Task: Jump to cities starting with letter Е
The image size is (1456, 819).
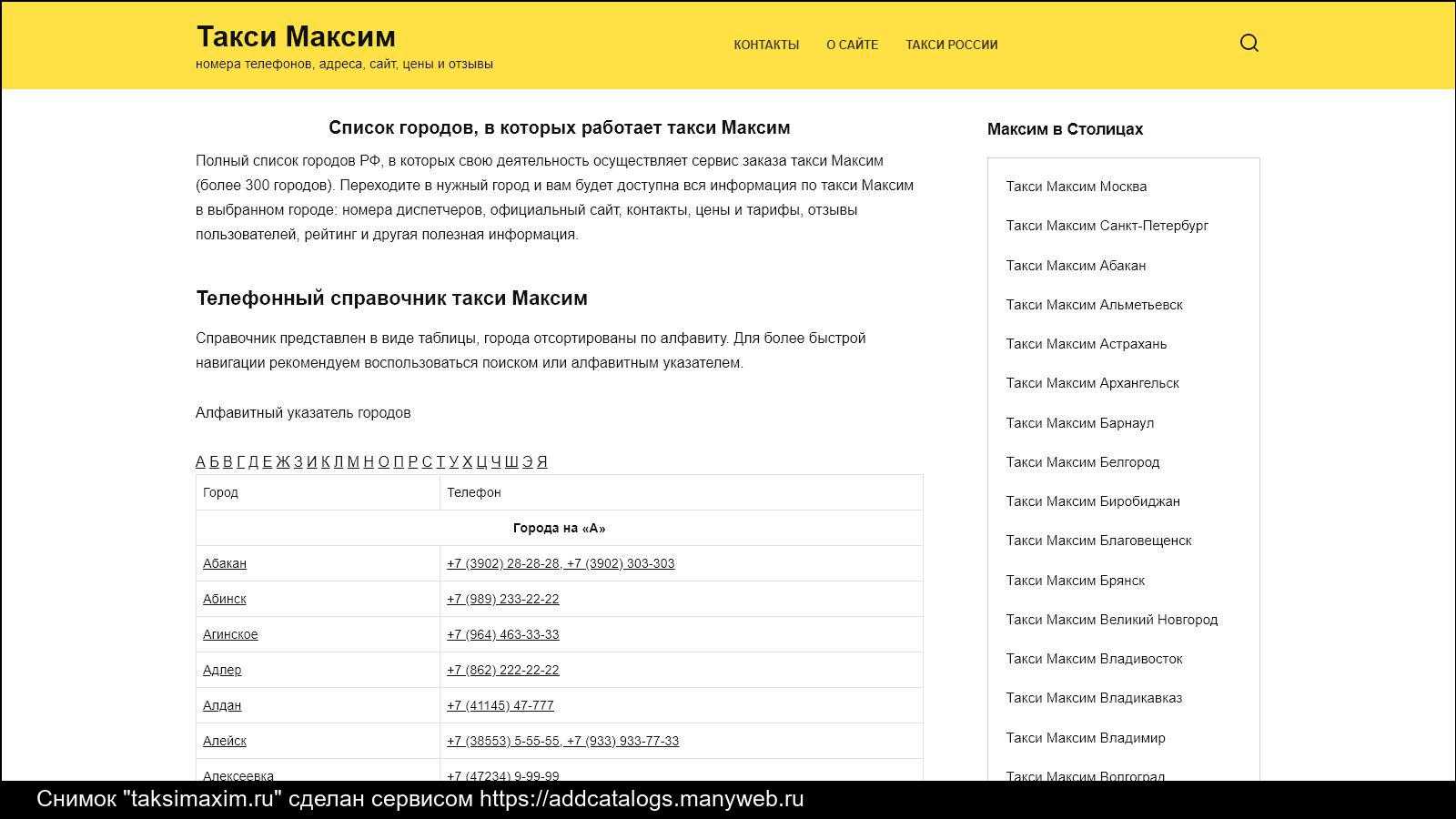Action: [267, 461]
